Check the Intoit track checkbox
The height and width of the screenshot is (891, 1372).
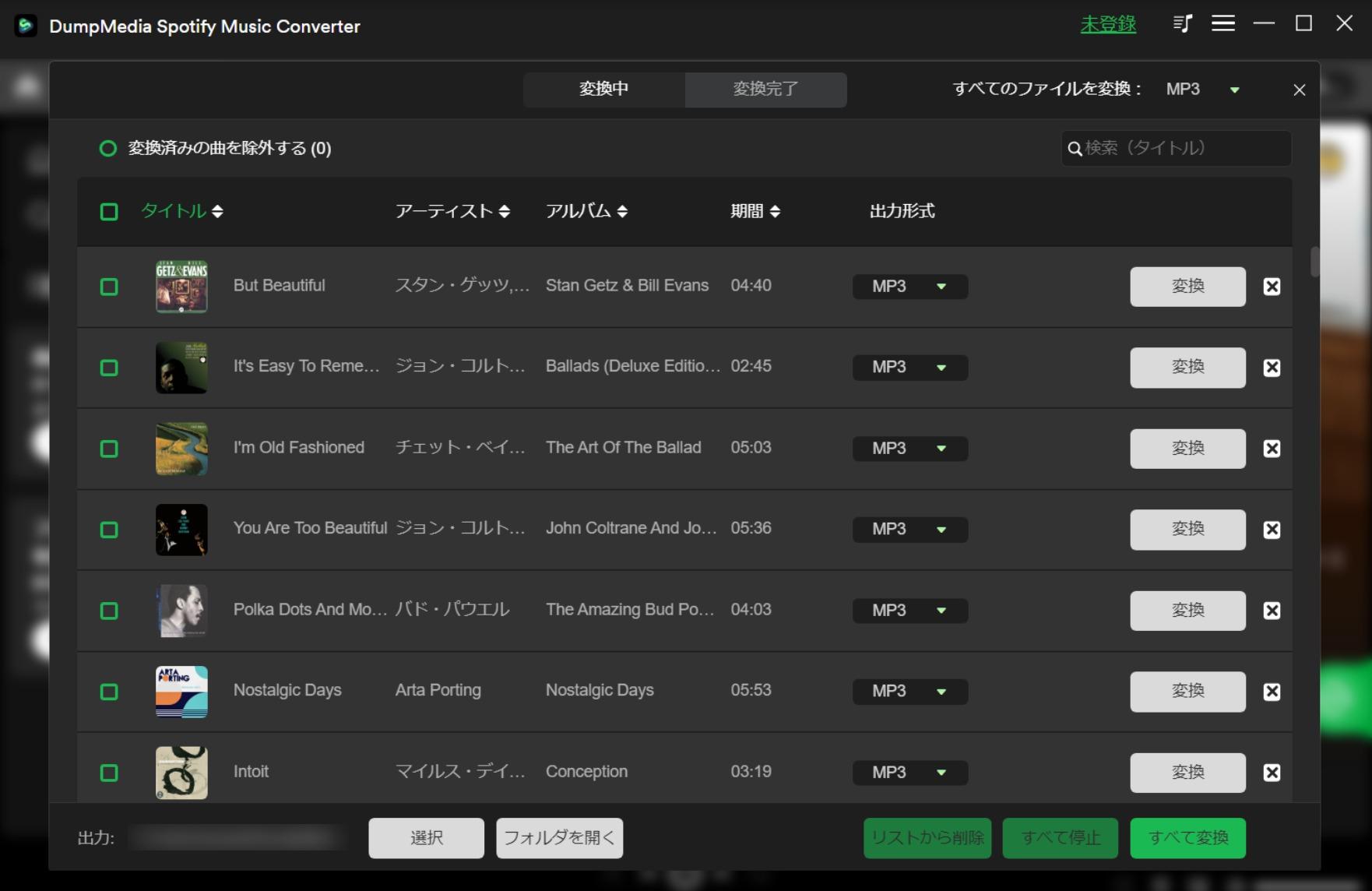click(x=109, y=773)
